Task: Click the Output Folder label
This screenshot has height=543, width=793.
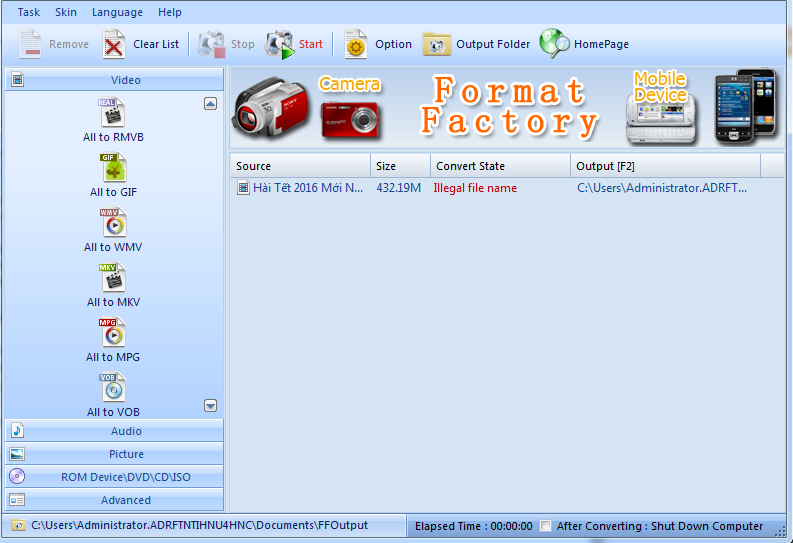Action: point(493,44)
